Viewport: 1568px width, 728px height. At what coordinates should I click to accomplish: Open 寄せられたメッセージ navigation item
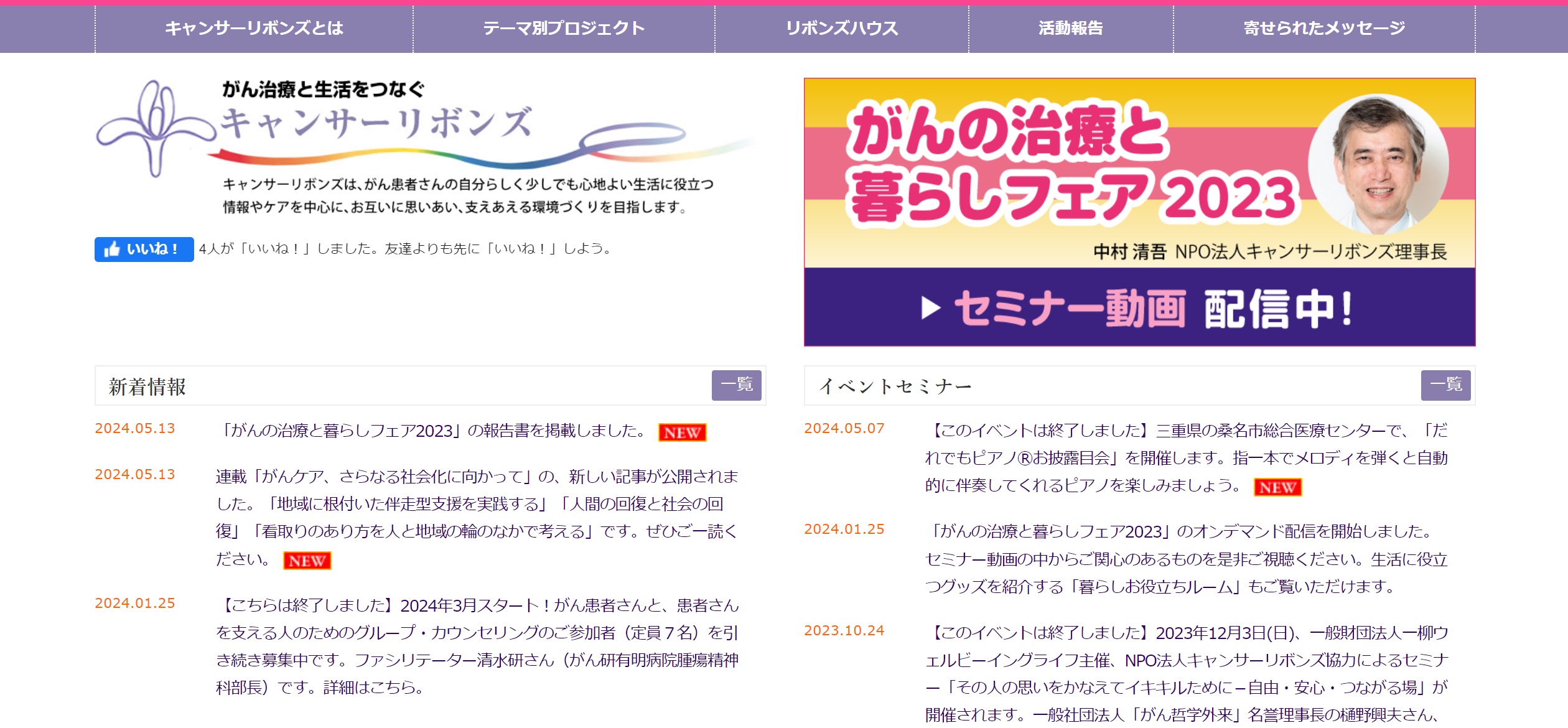(1324, 29)
